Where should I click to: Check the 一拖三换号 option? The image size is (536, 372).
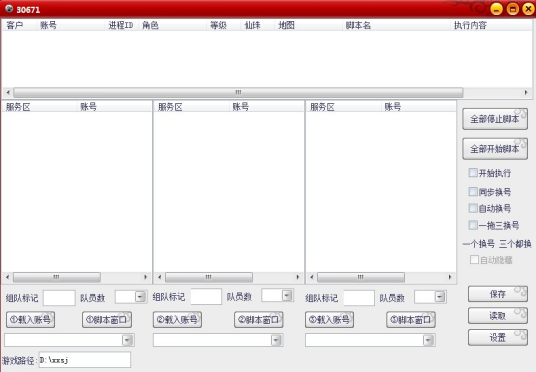[473, 225]
